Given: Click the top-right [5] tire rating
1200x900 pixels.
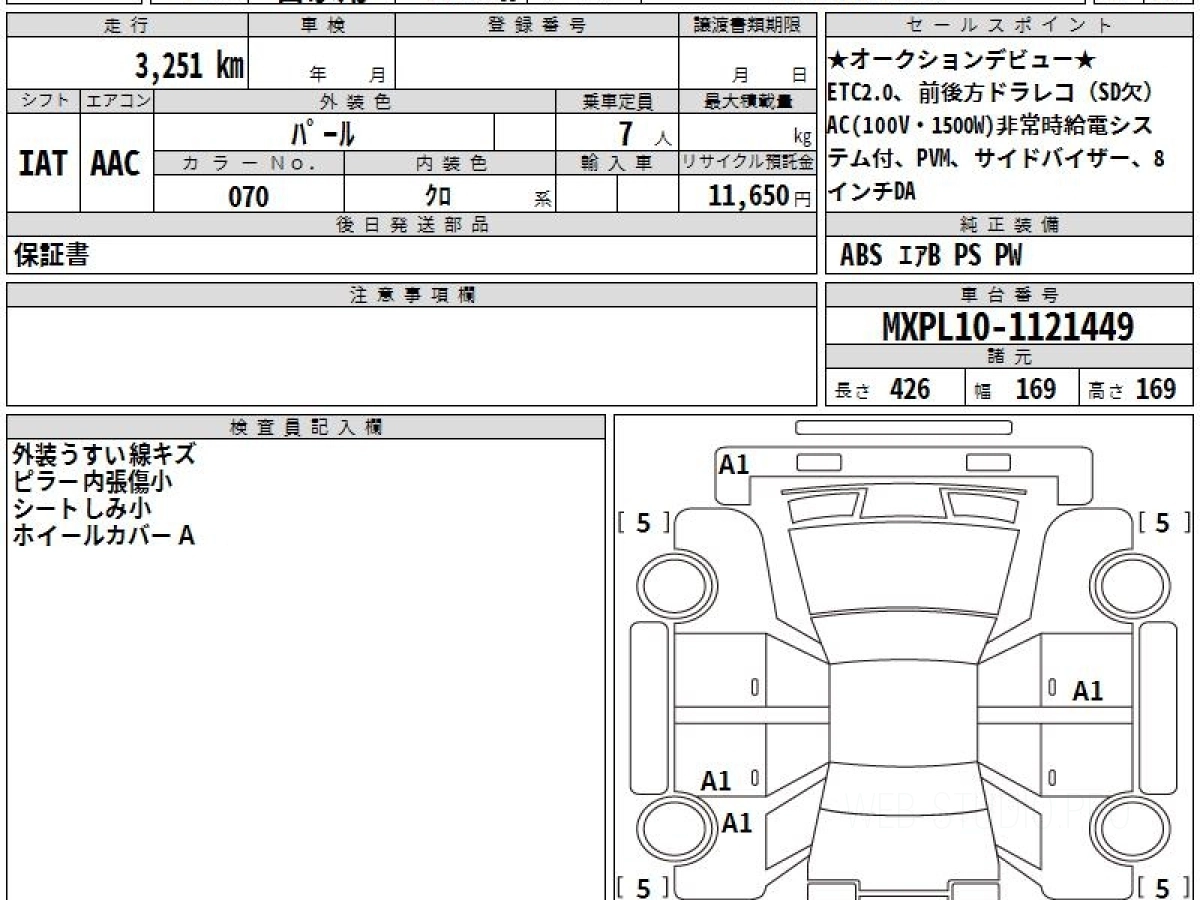Looking at the screenshot, I should pos(1160,523).
